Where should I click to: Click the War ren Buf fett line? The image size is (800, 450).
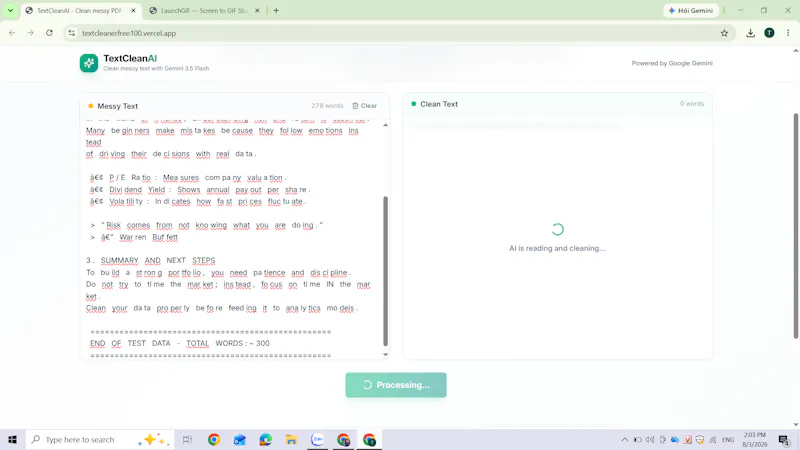point(135,237)
